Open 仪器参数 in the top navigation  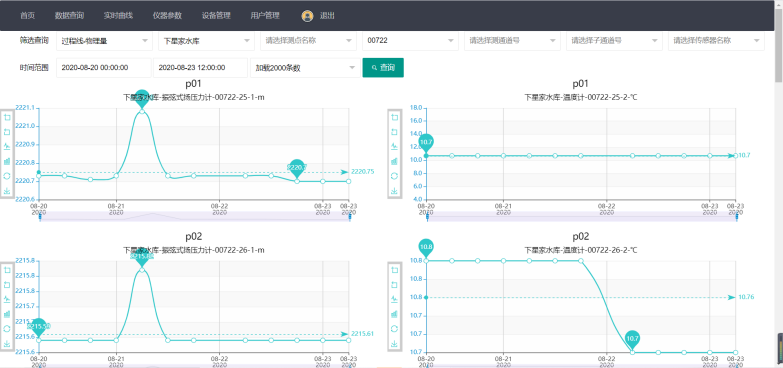[x=167, y=15]
